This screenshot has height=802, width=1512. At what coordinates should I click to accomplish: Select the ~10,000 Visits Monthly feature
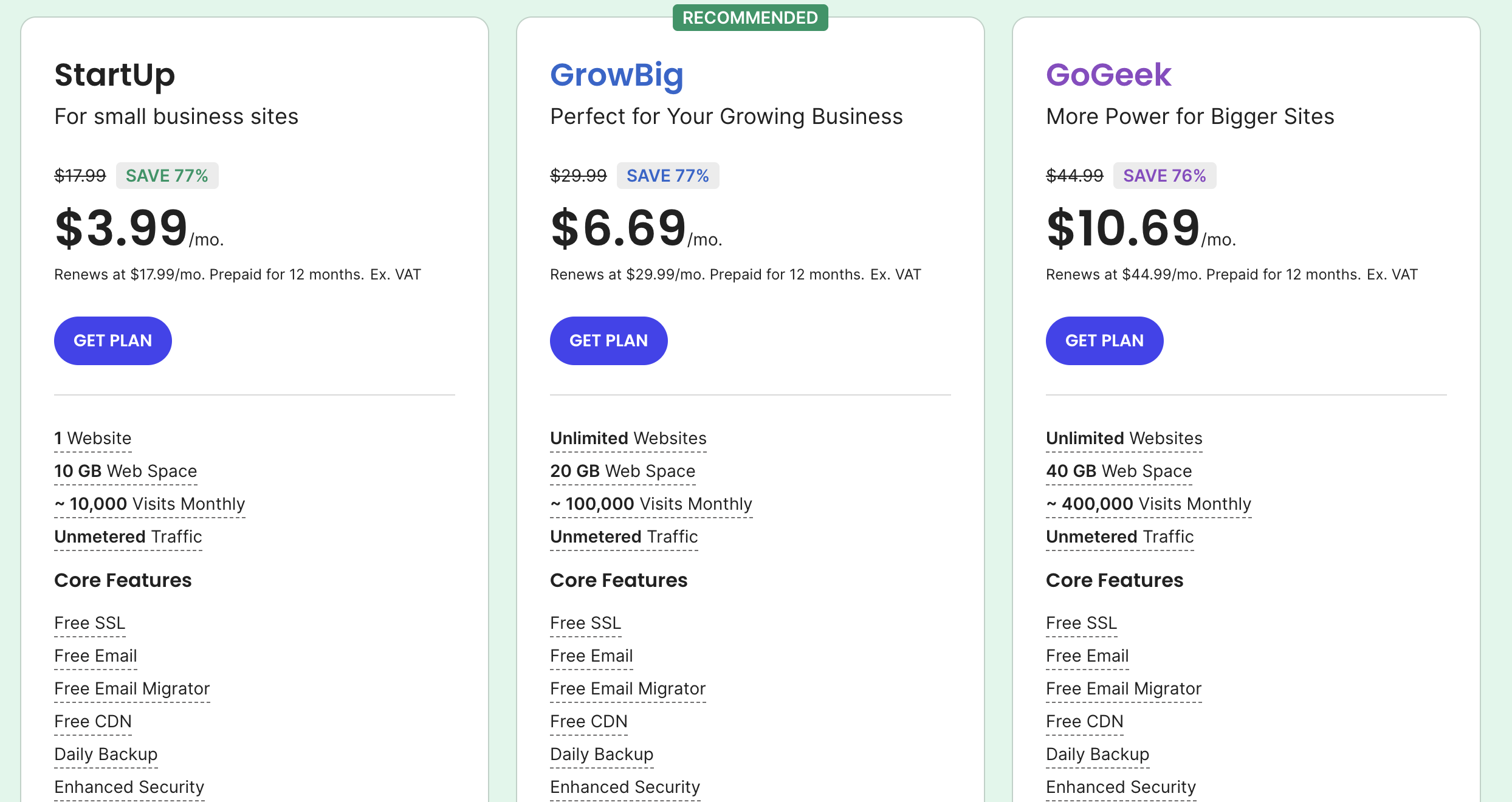(149, 504)
